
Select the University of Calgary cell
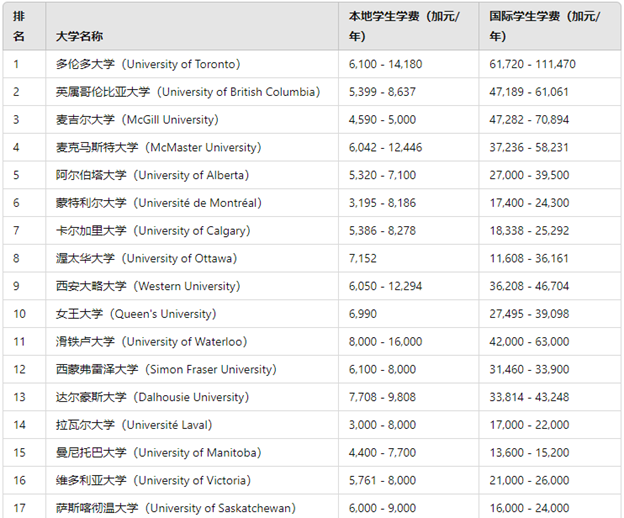coord(192,231)
